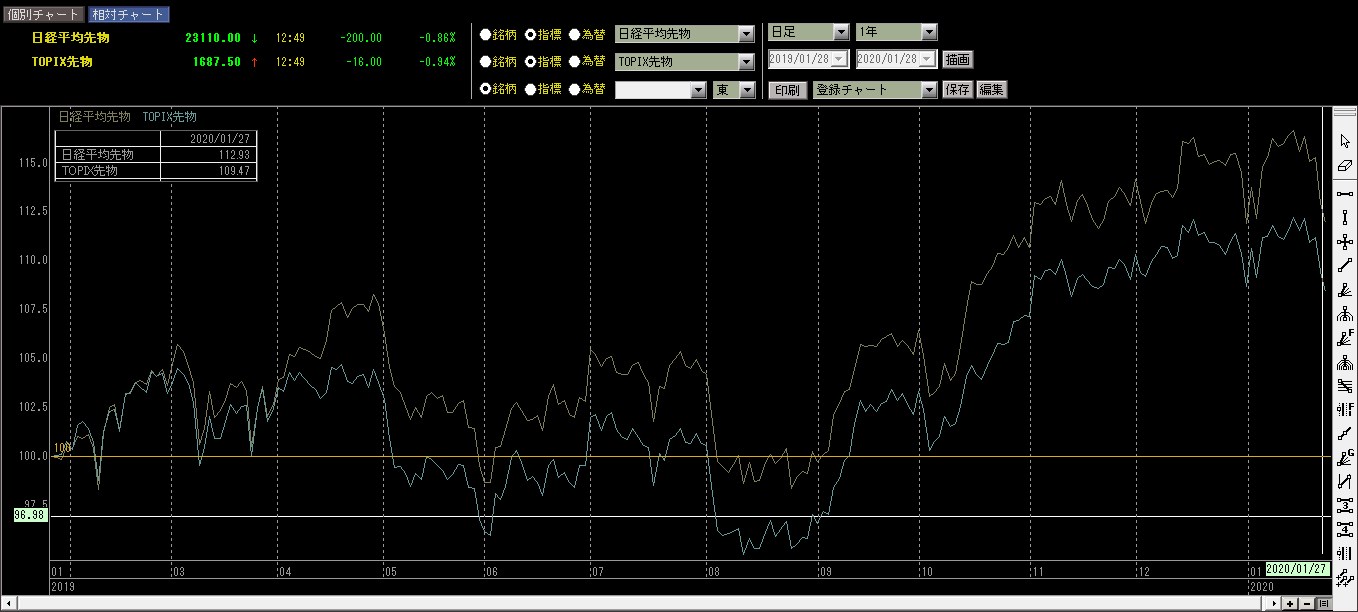Click the list icon beside the minus button

(1323, 604)
